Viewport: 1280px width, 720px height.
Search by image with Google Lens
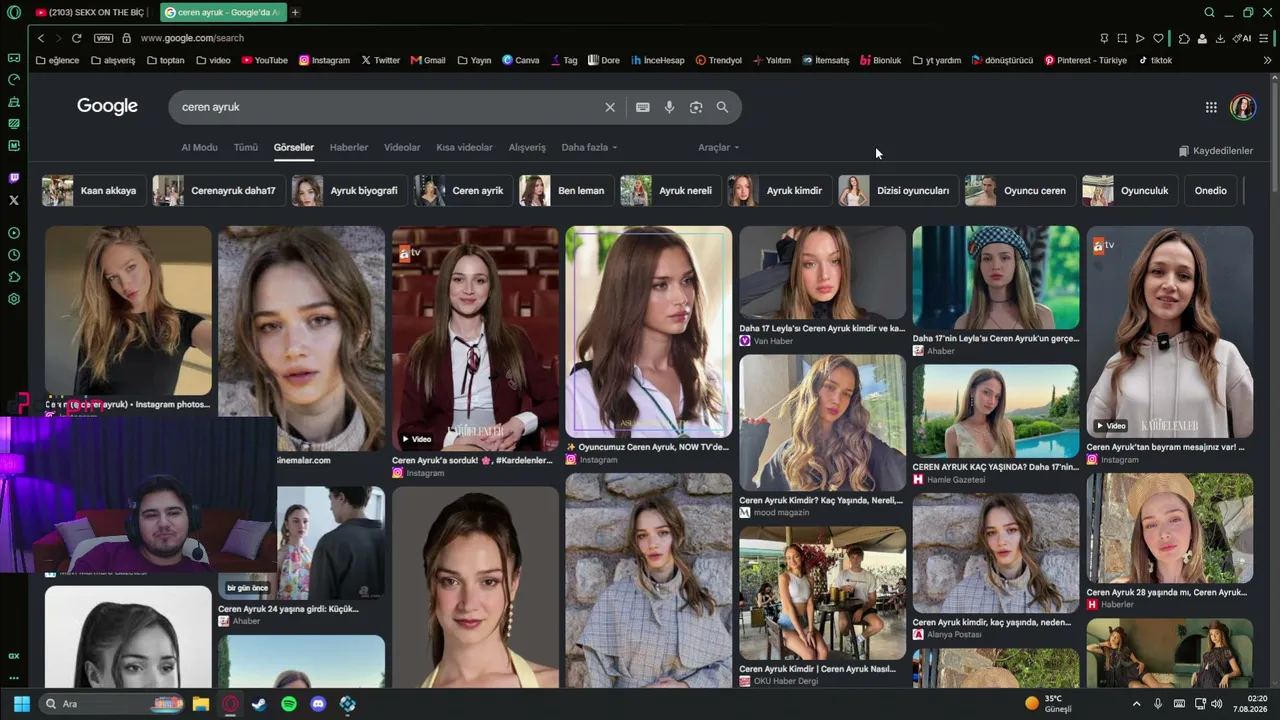click(696, 107)
